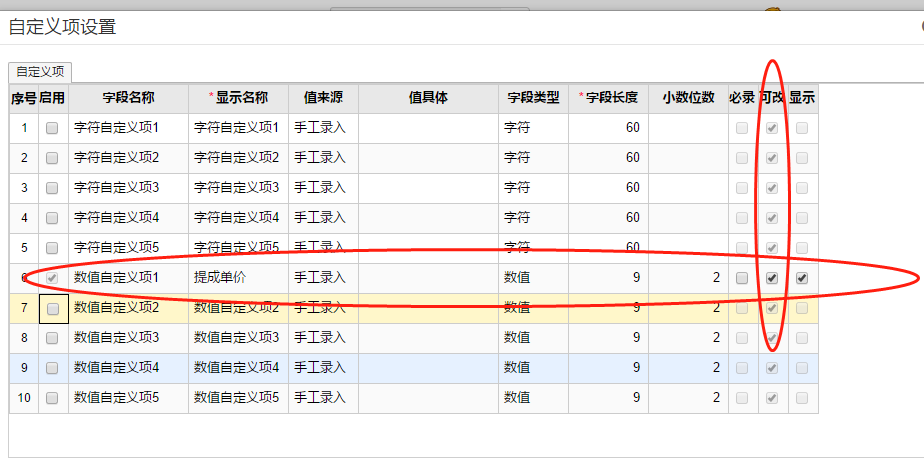924x465 pixels.
Task: Tick 启用 checkbox for 数值自定义项3
Action: (52, 338)
